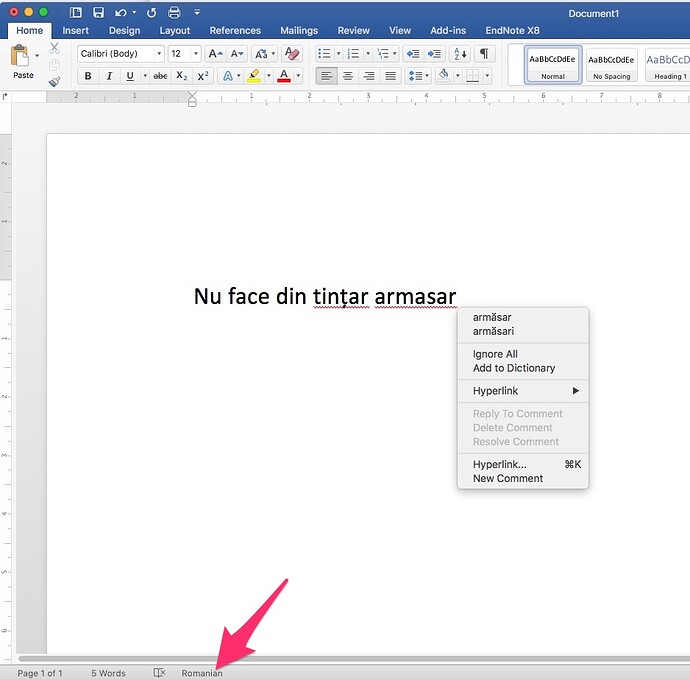Viewport: 690px width, 679px height.
Task: Click the Center align text icon
Action: 348,76
